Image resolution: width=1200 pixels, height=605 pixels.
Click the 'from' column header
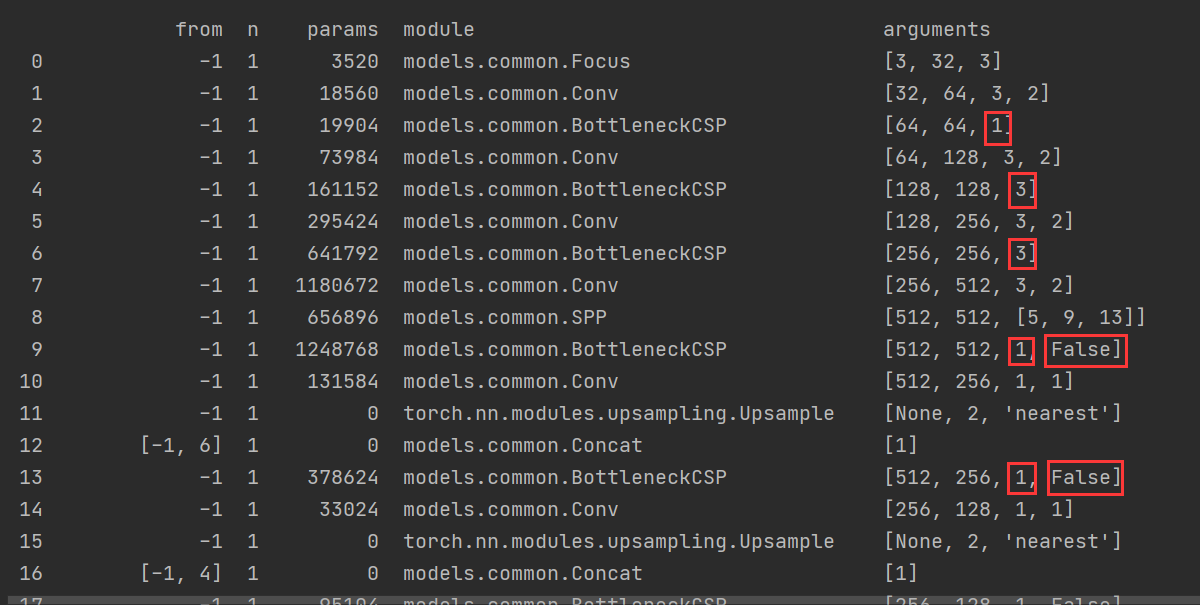click(x=198, y=30)
